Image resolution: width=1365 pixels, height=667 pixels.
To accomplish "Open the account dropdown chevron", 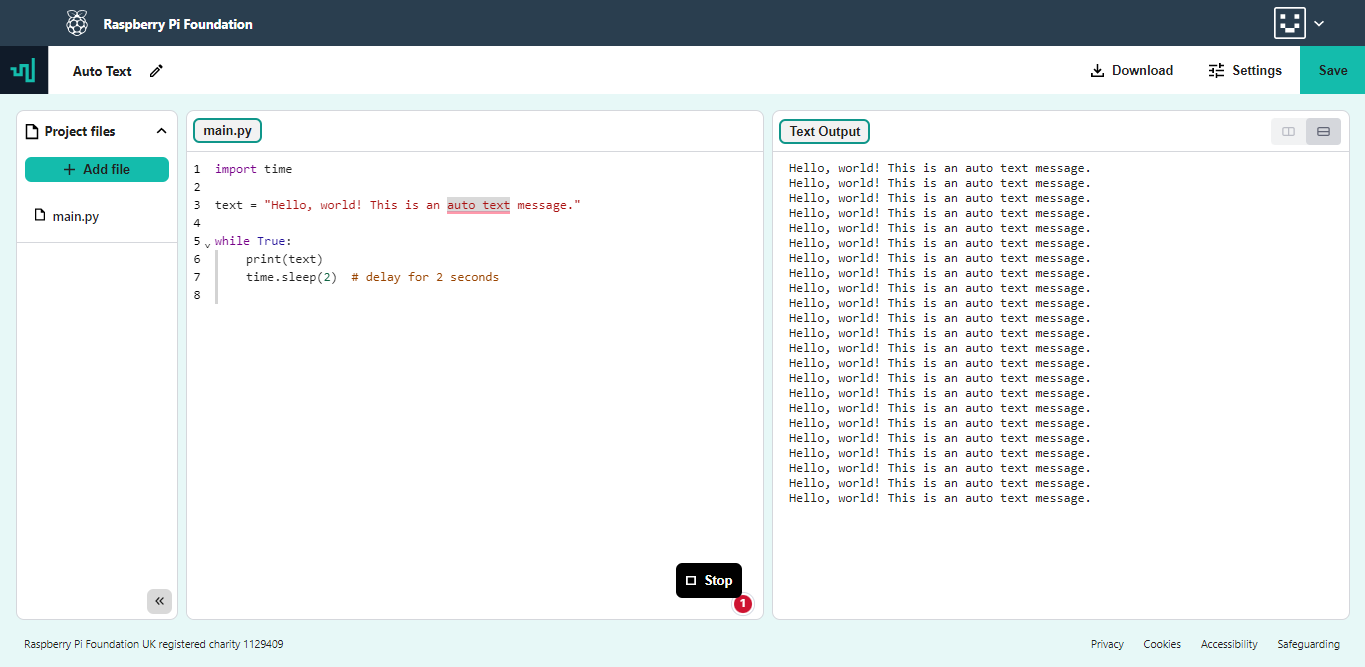I will pyautogui.click(x=1319, y=22).
